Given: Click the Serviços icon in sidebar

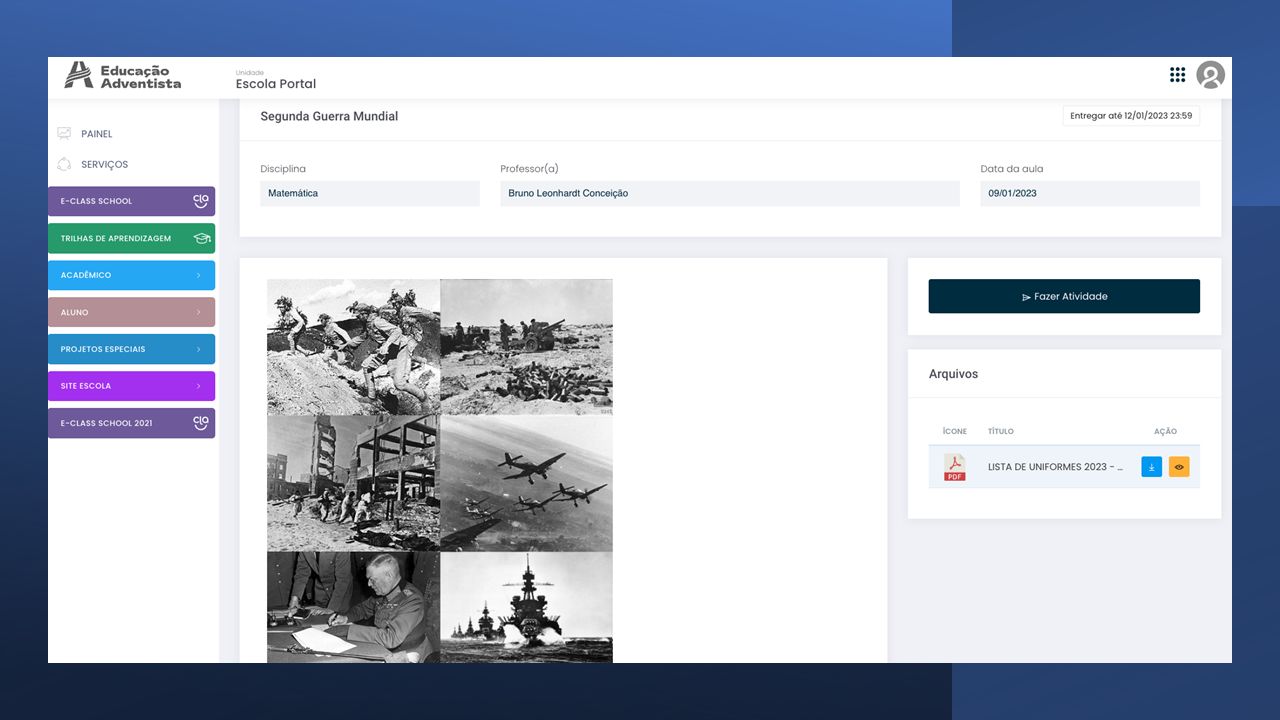Looking at the screenshot, I should [64, 164].
